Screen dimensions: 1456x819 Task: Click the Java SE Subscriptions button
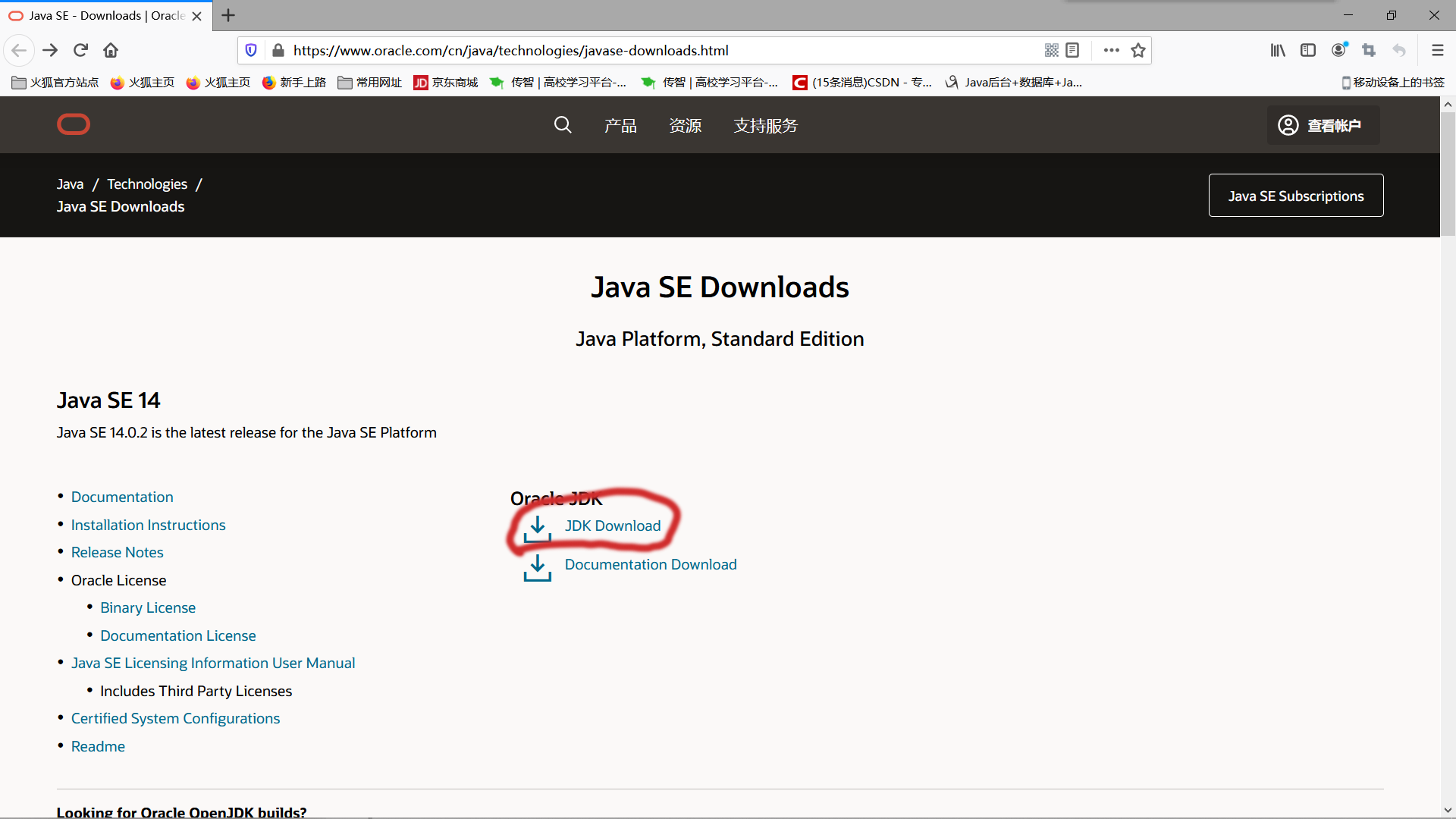[x=1296, y=196]
